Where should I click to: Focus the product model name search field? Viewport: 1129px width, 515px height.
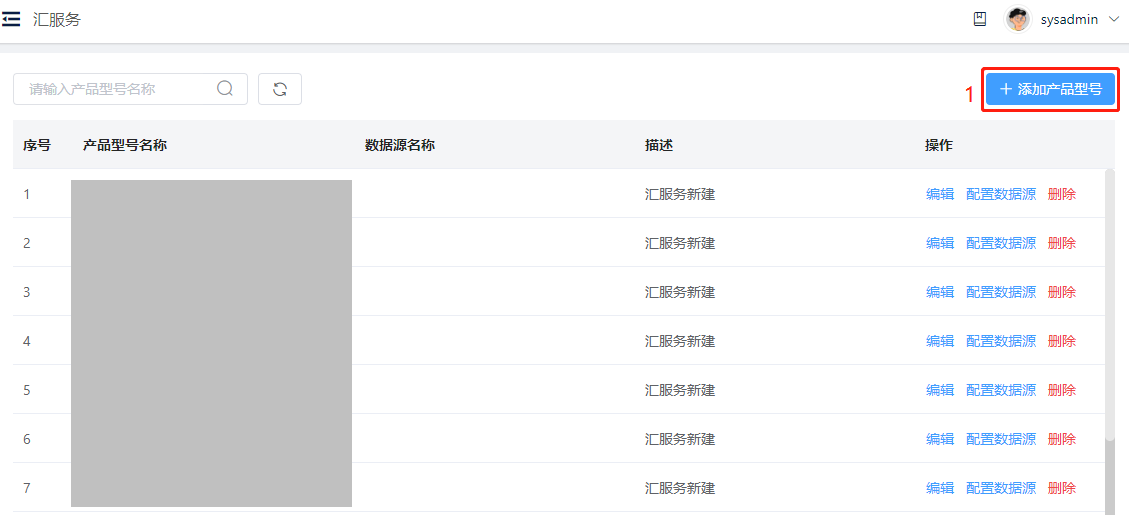(x=130, y=89)
